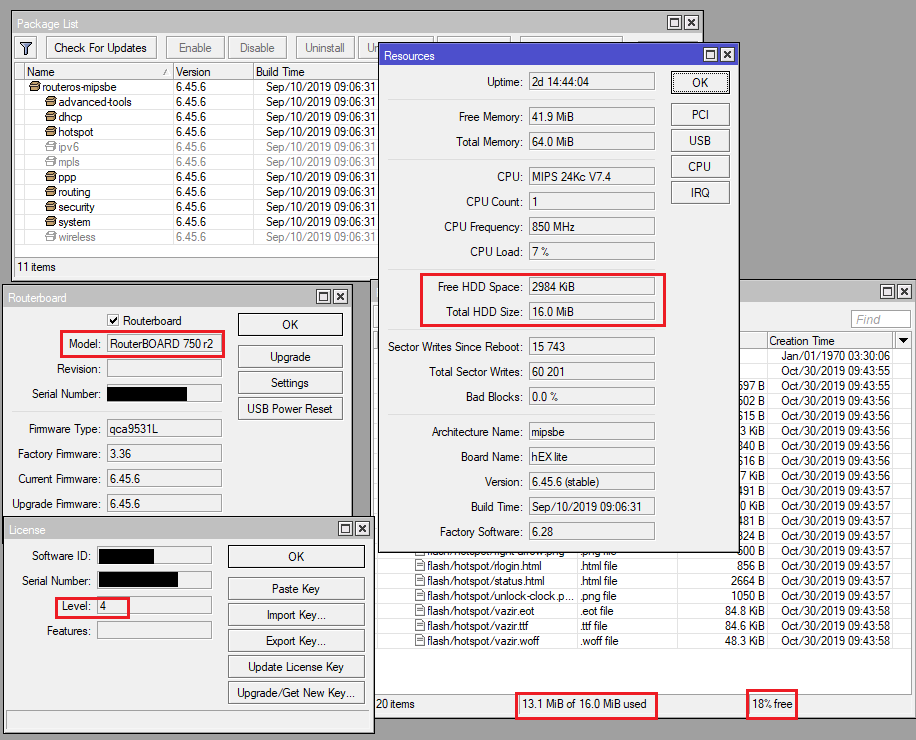Screen dimensions: 916x740
Task: Select the disabled wireless package icon
Action: coord(51,237)
